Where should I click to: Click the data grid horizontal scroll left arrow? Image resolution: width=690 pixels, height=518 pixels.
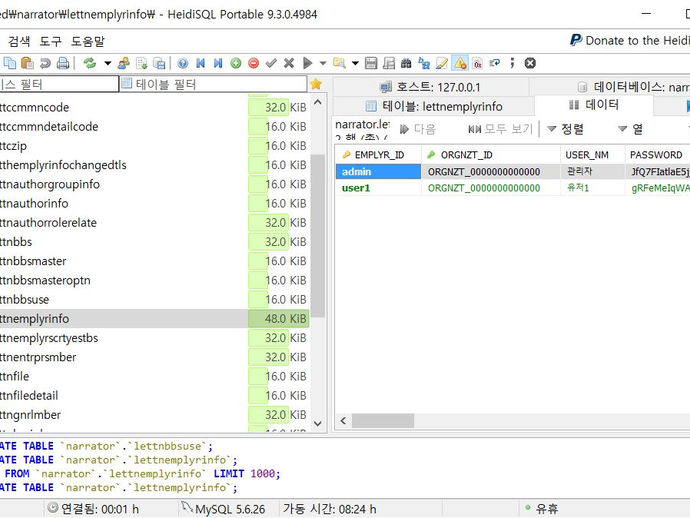coord(343,421)
